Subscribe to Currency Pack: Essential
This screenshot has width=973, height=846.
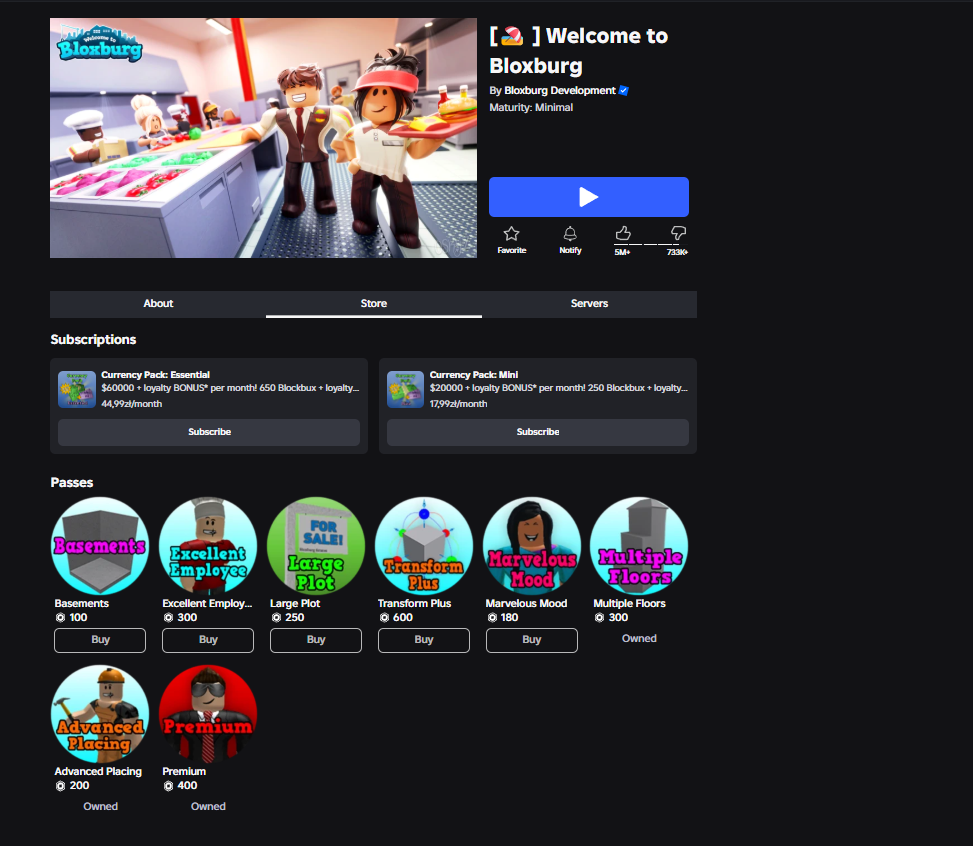(209, 432)
